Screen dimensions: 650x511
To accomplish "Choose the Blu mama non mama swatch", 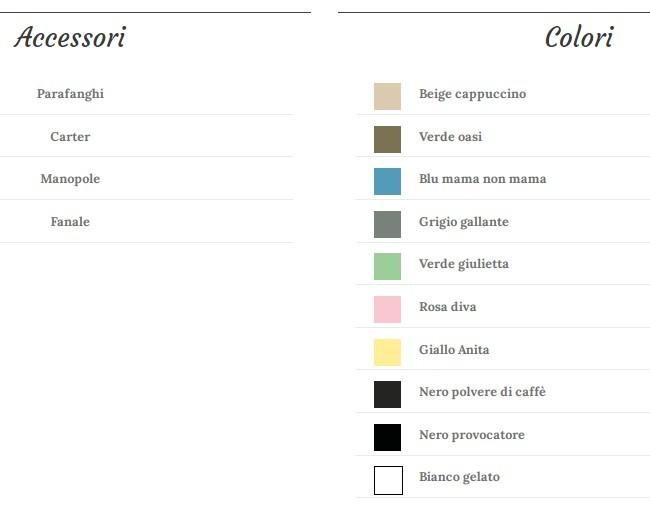I will [x=387, y=181].
